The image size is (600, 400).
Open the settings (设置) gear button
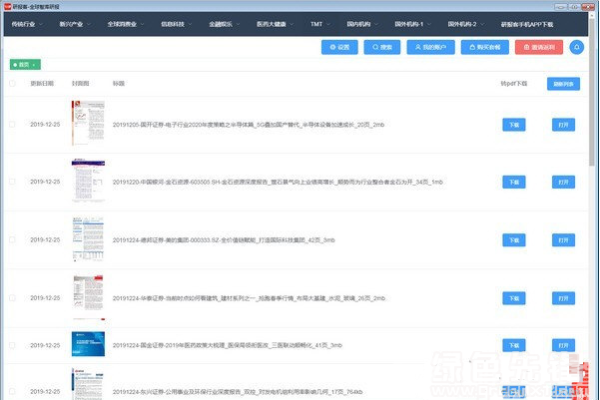[x=339, y=47]
